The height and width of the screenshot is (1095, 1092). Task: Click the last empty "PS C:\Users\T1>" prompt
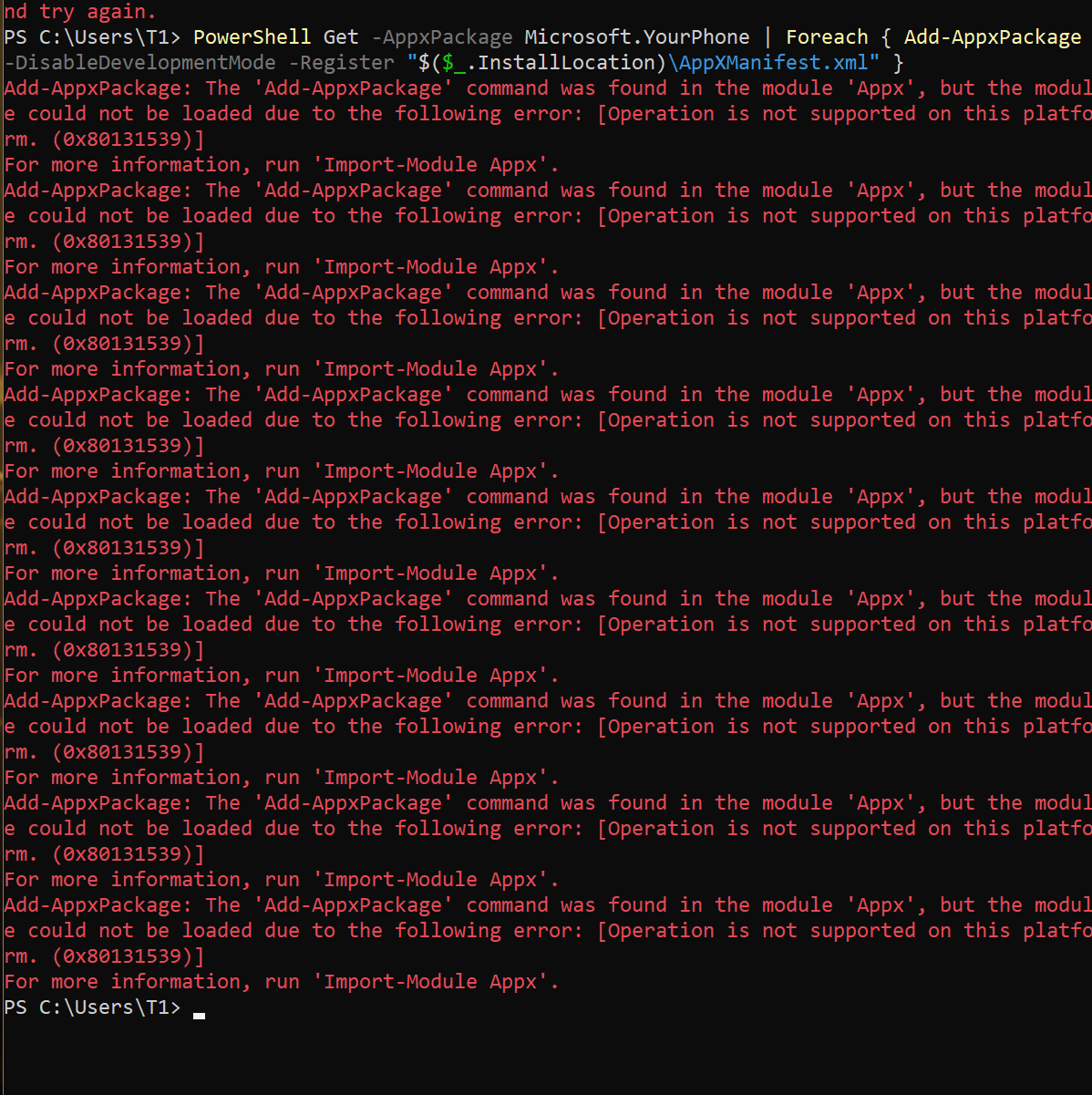(x=93, y=1007)
